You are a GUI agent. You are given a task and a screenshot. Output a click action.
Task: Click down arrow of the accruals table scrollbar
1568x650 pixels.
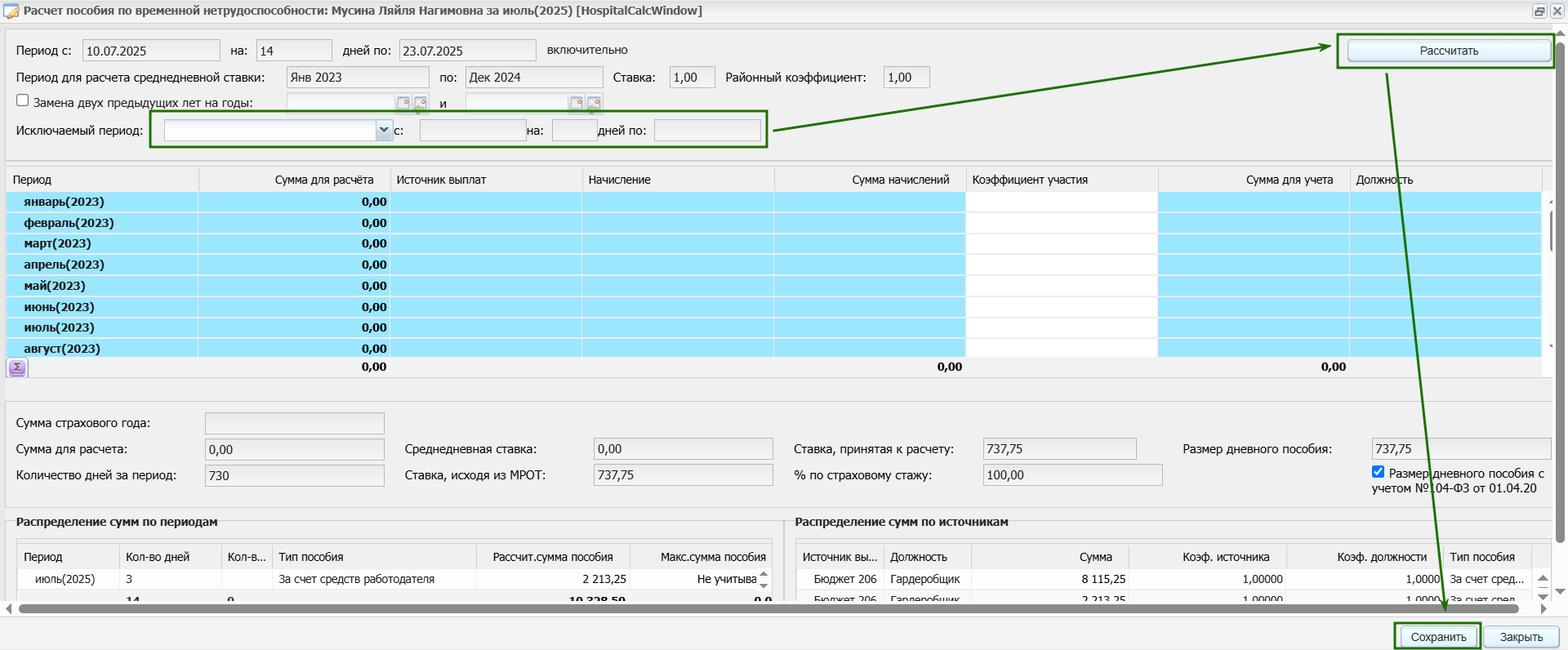coord(1551,348)
